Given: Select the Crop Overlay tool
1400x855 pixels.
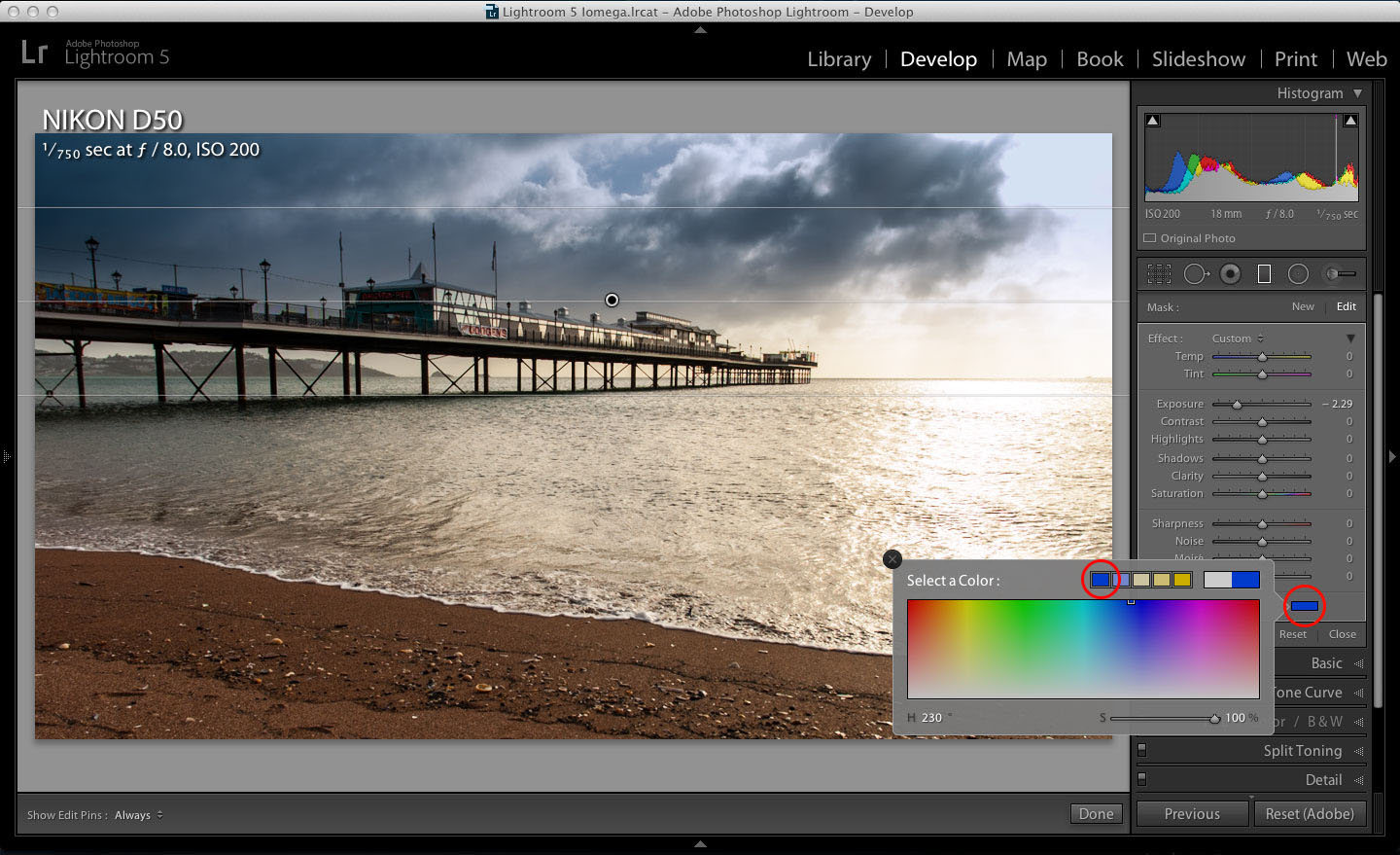Looking at the screenshot, I should [1159, 273].
